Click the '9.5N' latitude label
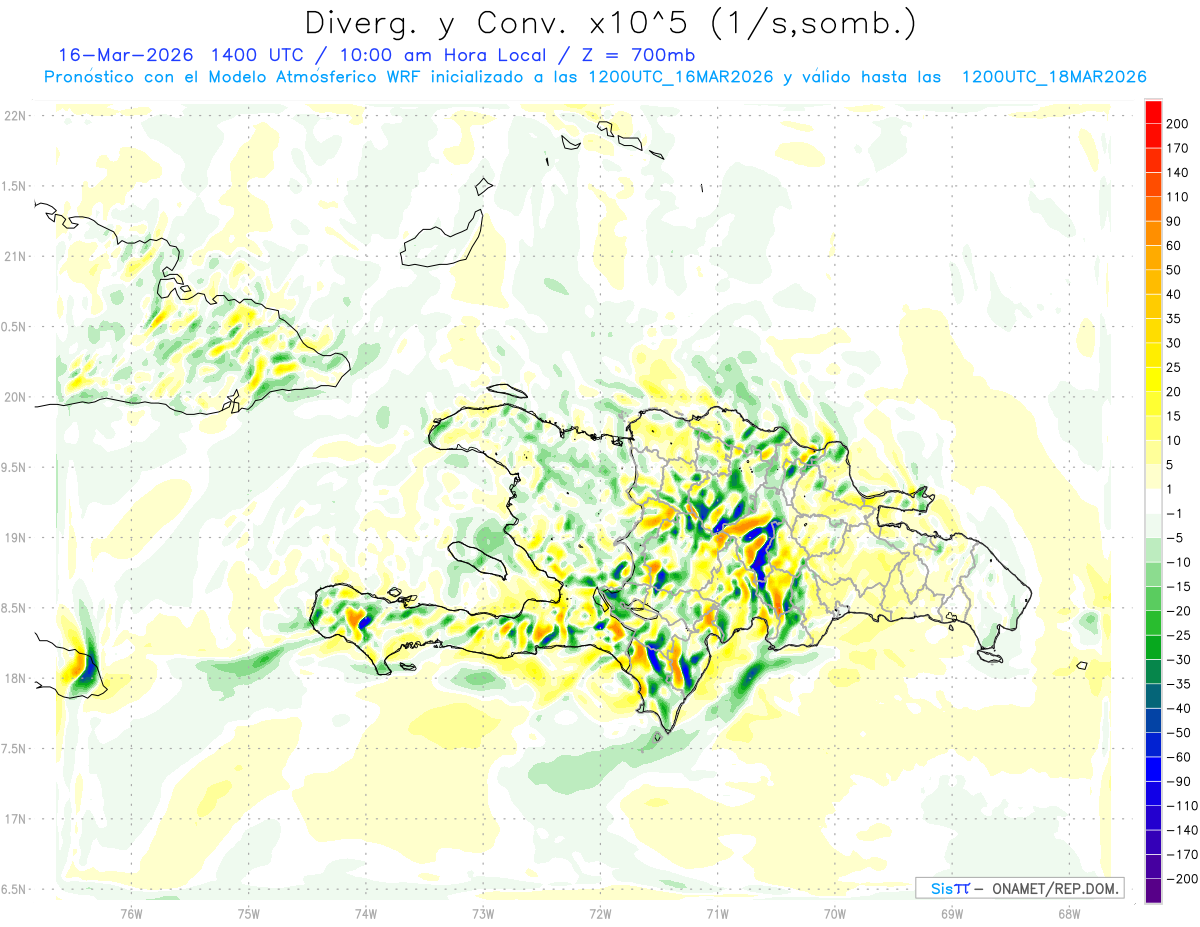 click(x=14, y=467)
